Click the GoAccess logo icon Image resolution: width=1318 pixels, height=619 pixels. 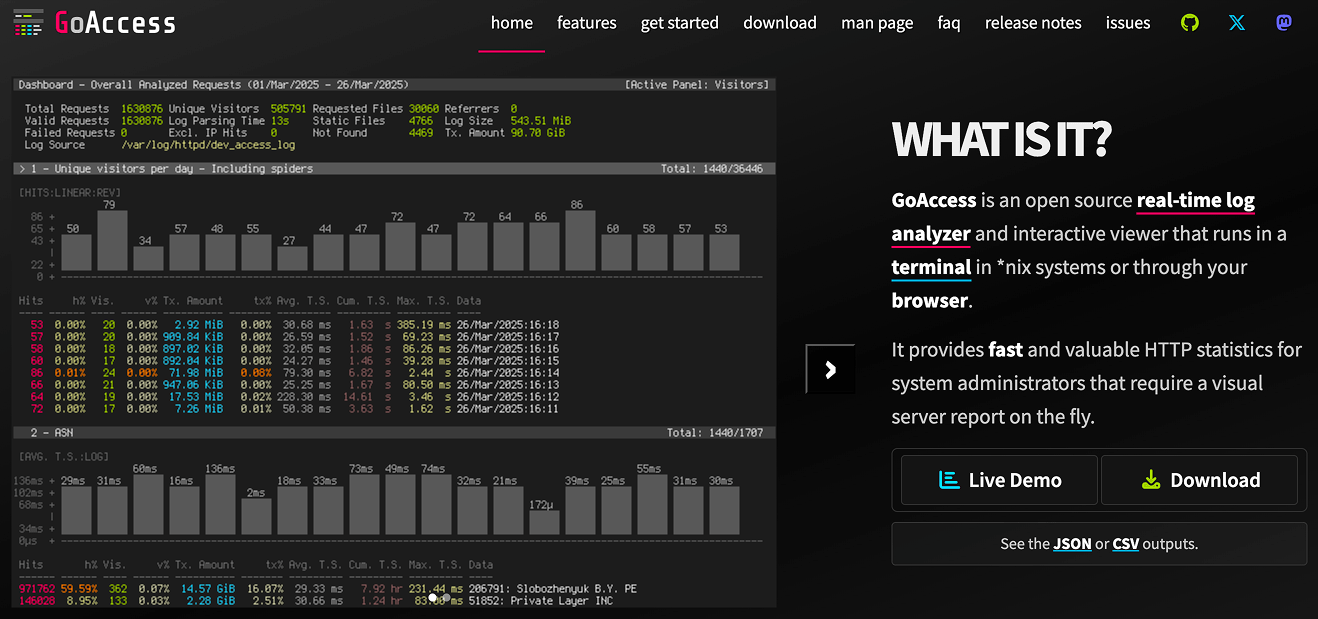pyautogui.click(x=29, y=23)
